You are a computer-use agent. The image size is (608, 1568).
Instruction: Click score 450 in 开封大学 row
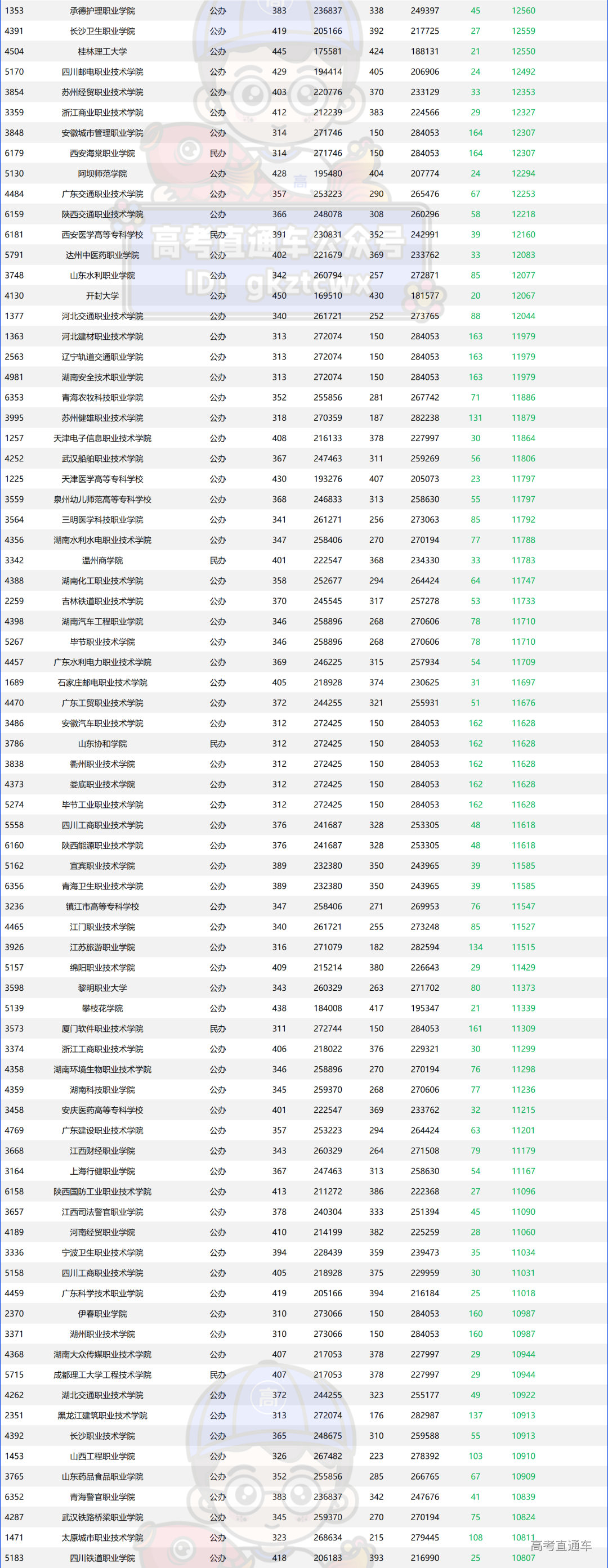tap(279, 296)
